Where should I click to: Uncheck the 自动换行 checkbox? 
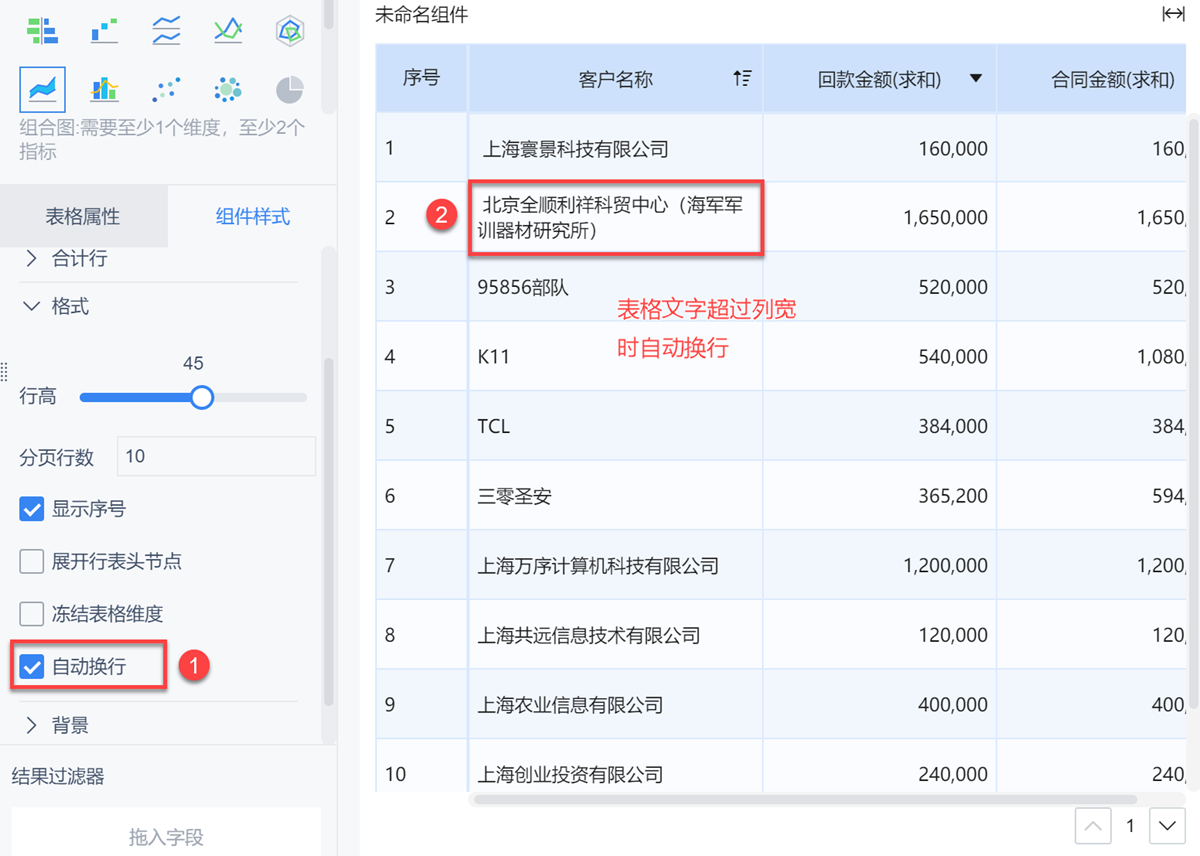click(x=32, y=666)
